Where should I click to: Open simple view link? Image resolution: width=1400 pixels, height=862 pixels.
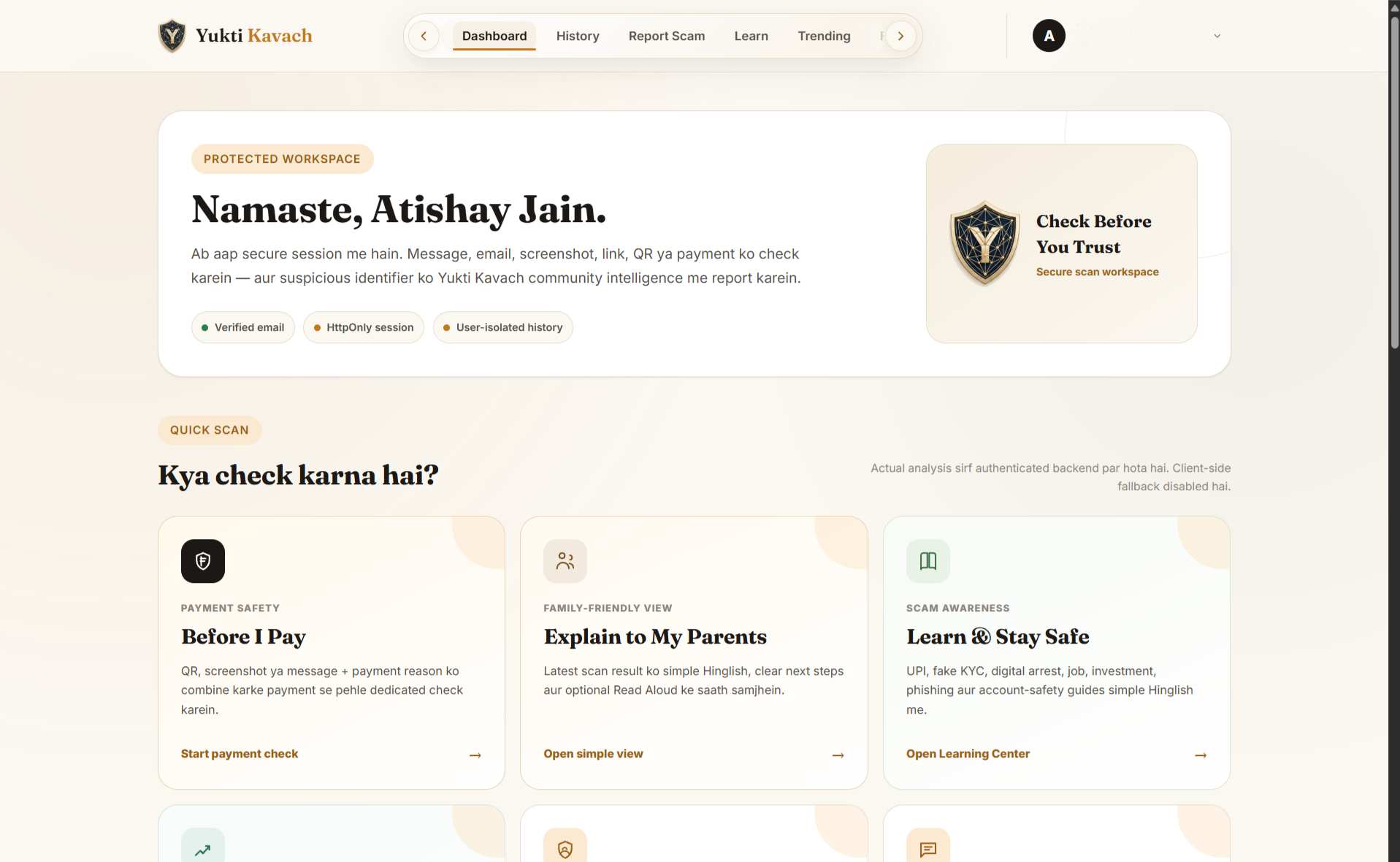pos(593,754)
